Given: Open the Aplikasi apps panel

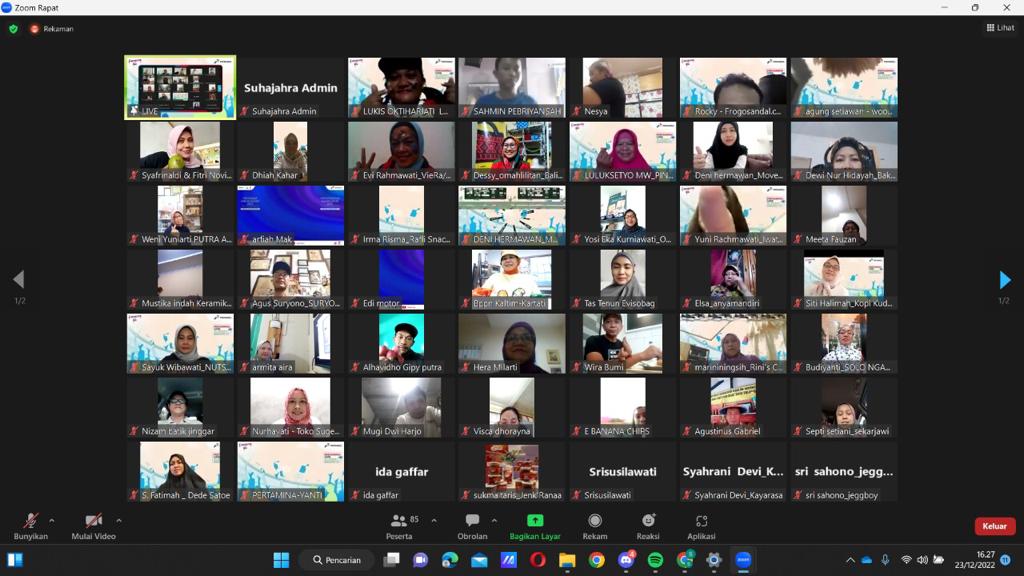Looking at the screenshot, I should (x=701, y=525).
